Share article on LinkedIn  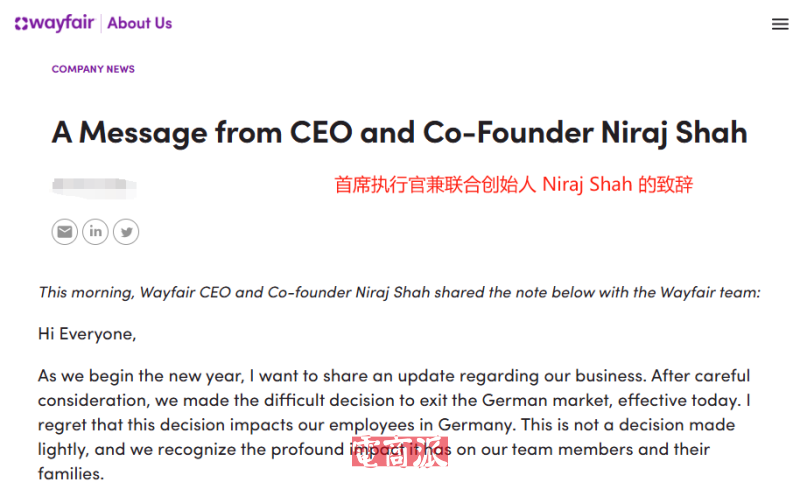[95, 232]
